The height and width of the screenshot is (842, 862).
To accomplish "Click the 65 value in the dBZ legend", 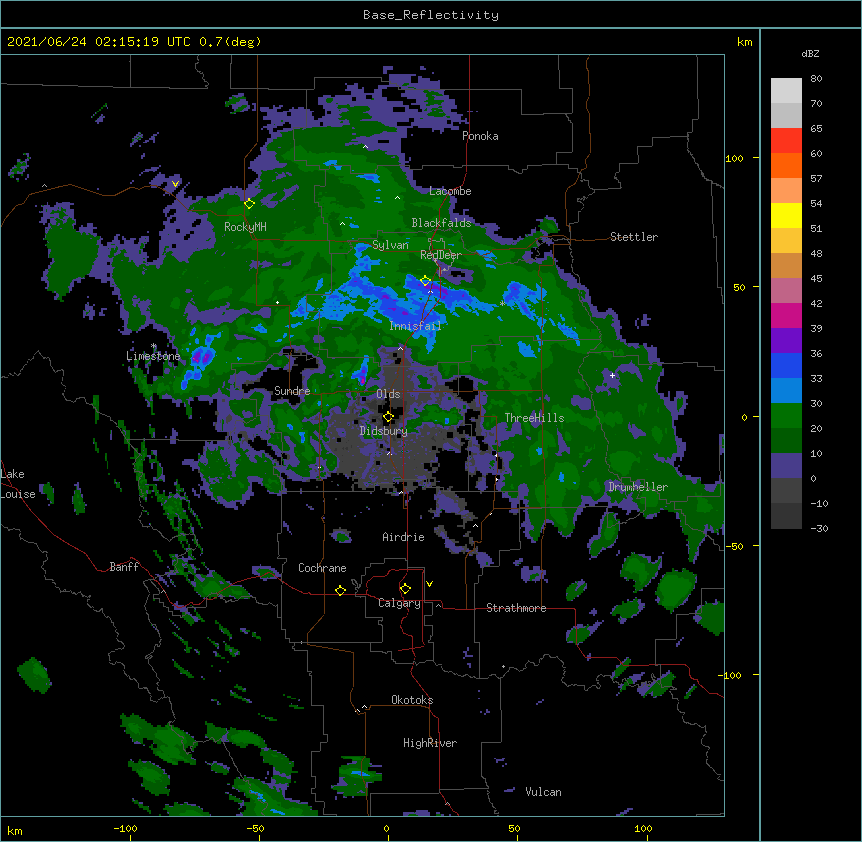I will (816, 129).
